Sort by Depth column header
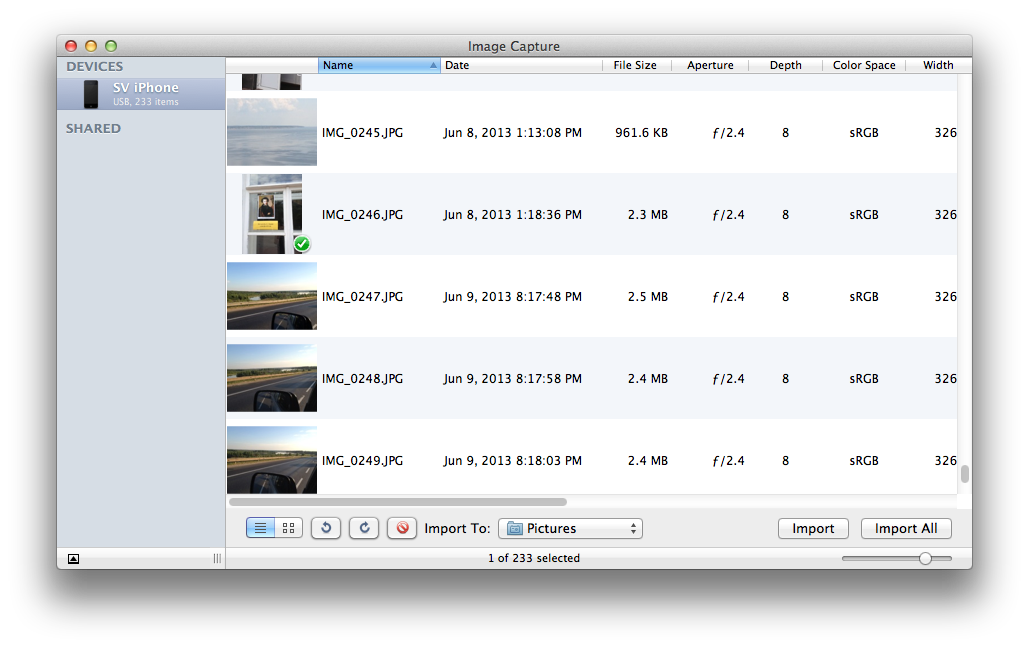 tap(786, 65)
